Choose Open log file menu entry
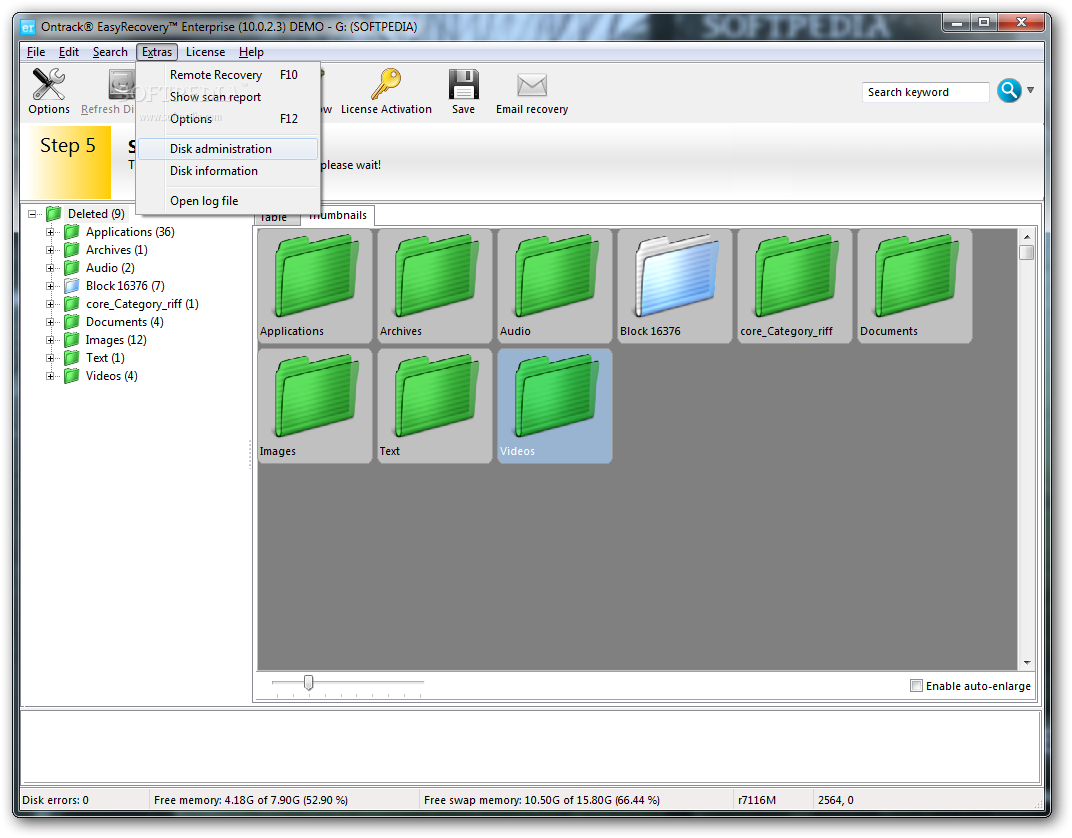 [x=229, y=200]
